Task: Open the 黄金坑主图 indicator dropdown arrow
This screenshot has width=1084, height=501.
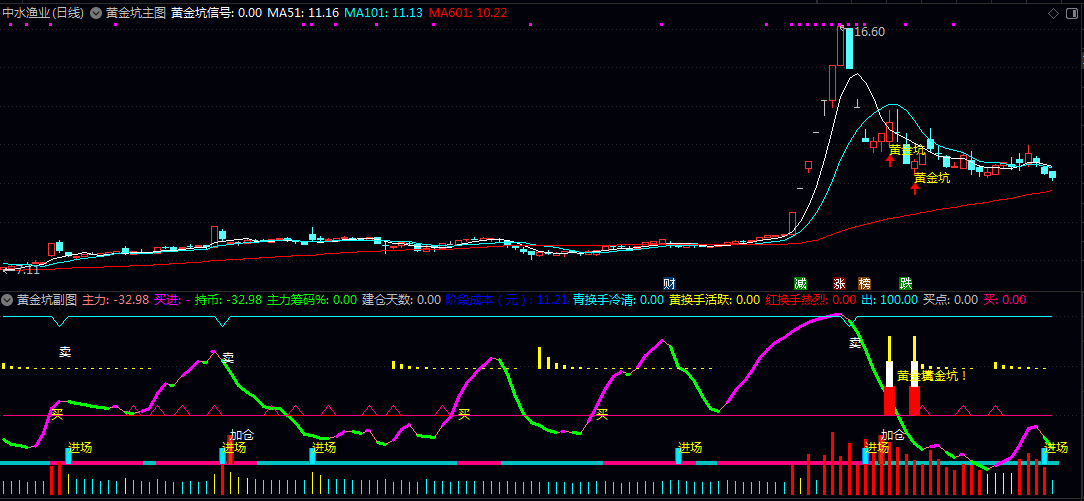Action: click(x=95, y=12)
